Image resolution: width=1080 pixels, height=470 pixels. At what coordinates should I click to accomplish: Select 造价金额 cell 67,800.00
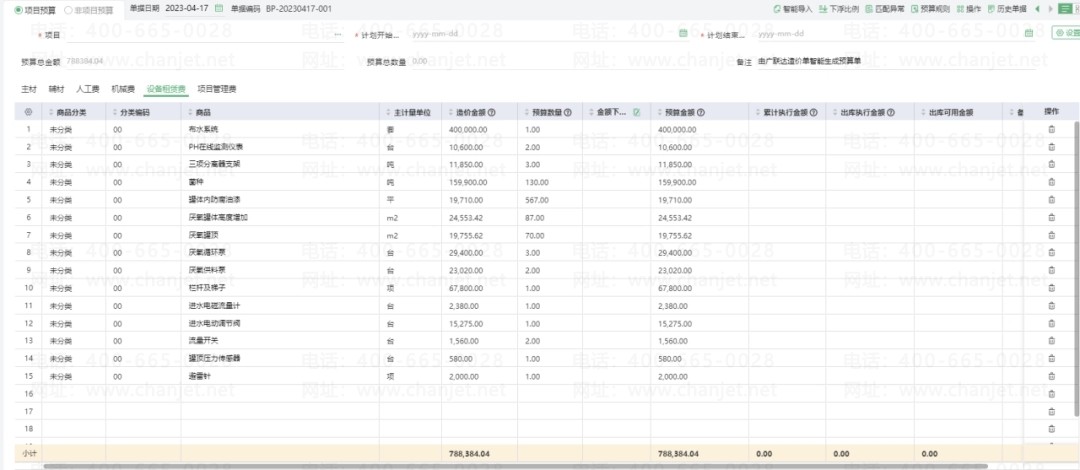(479, 288)
